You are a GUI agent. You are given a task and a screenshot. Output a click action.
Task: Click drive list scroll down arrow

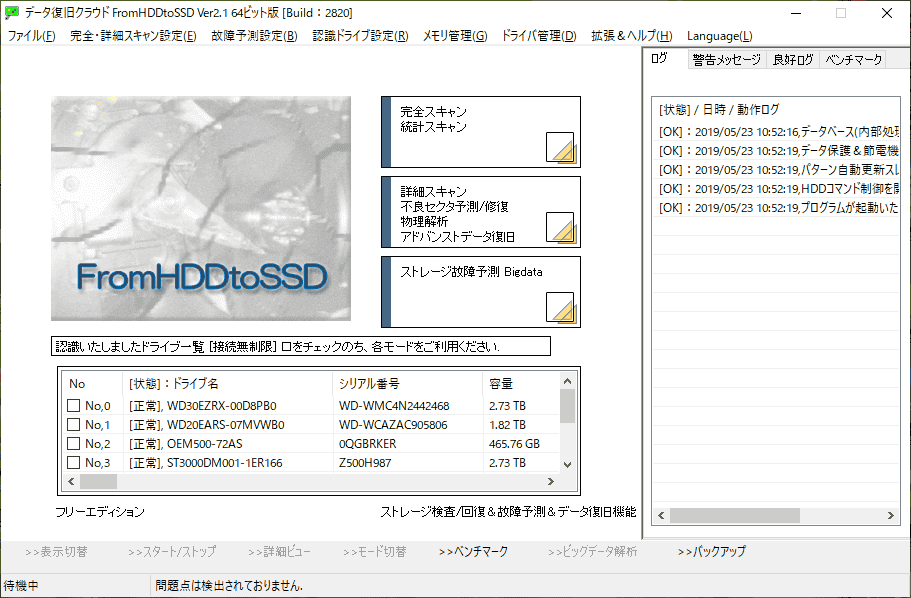[x=568, y=464]
